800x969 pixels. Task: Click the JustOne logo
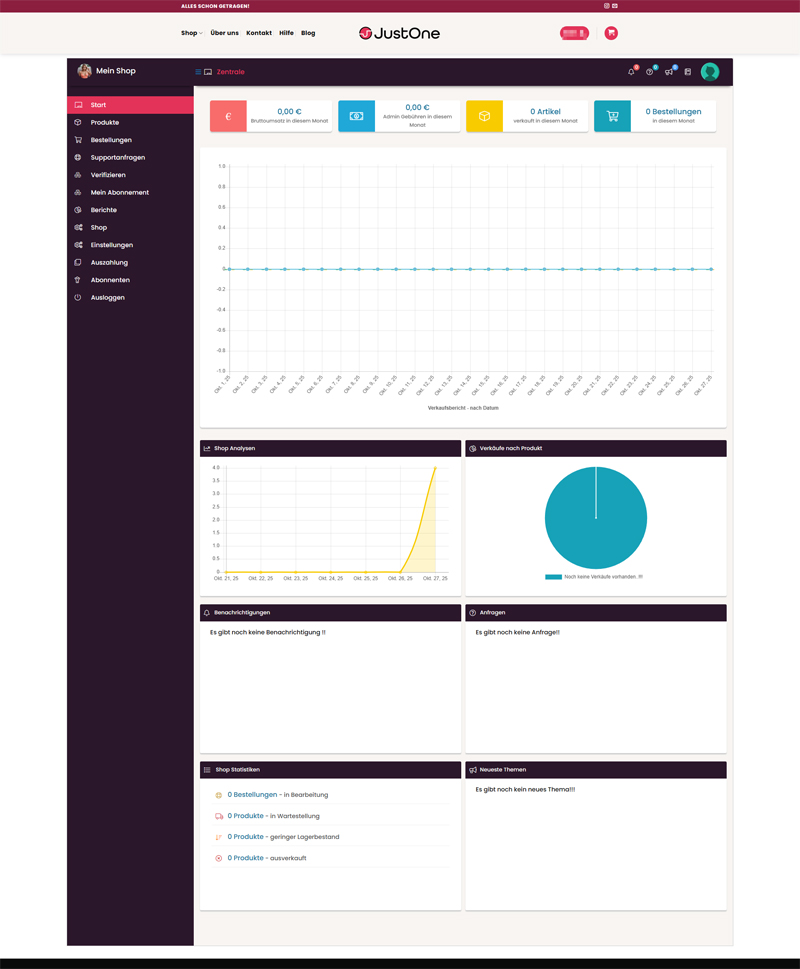(x=399, y=32)
